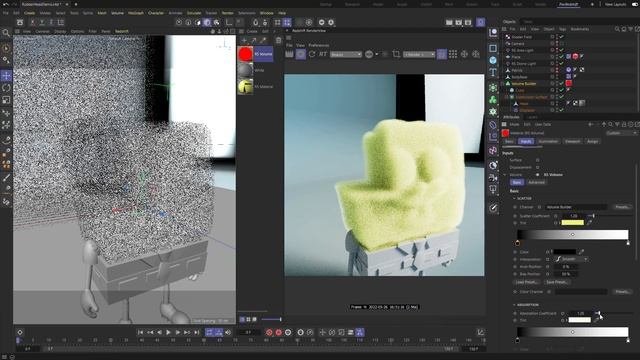640x360 pixels.
Task: Switch to the Illumination tab
Action: 548,141
